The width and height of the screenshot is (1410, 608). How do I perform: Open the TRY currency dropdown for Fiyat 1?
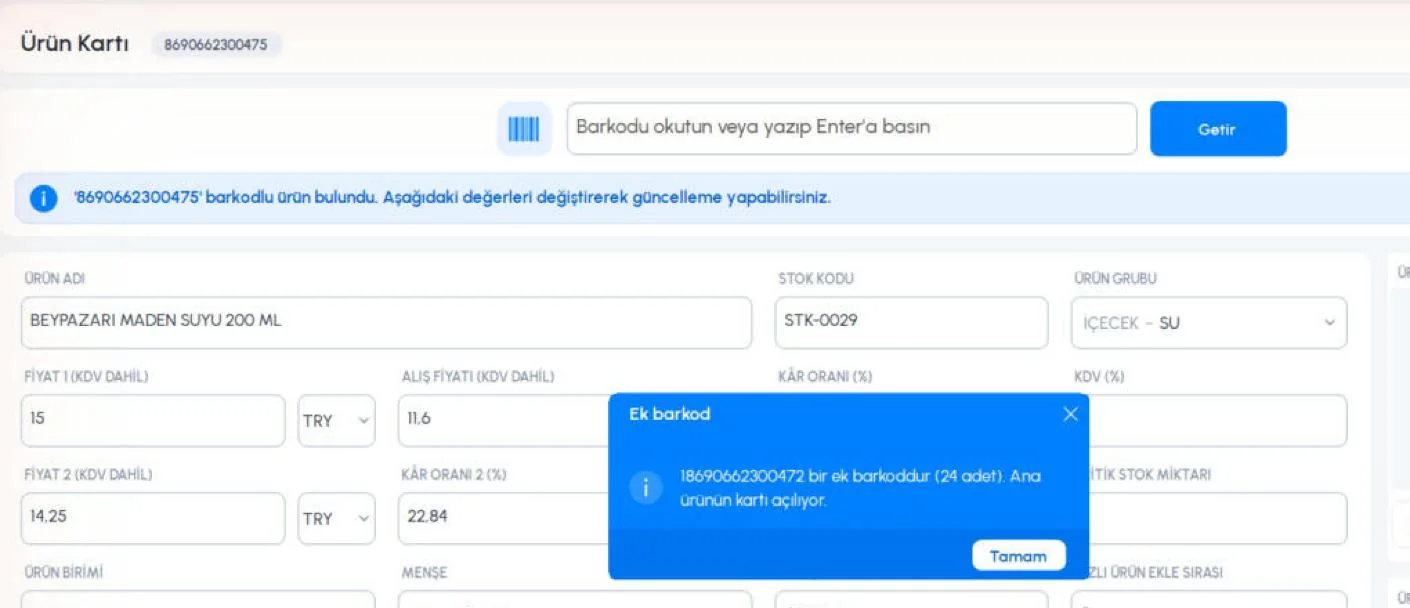tap(337, 421)
